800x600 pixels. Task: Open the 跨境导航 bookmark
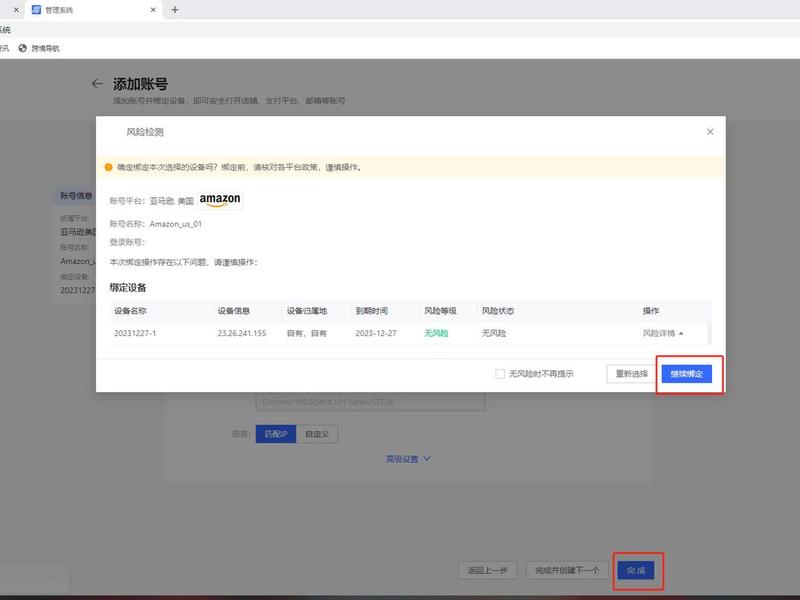(x=39, y=48)
